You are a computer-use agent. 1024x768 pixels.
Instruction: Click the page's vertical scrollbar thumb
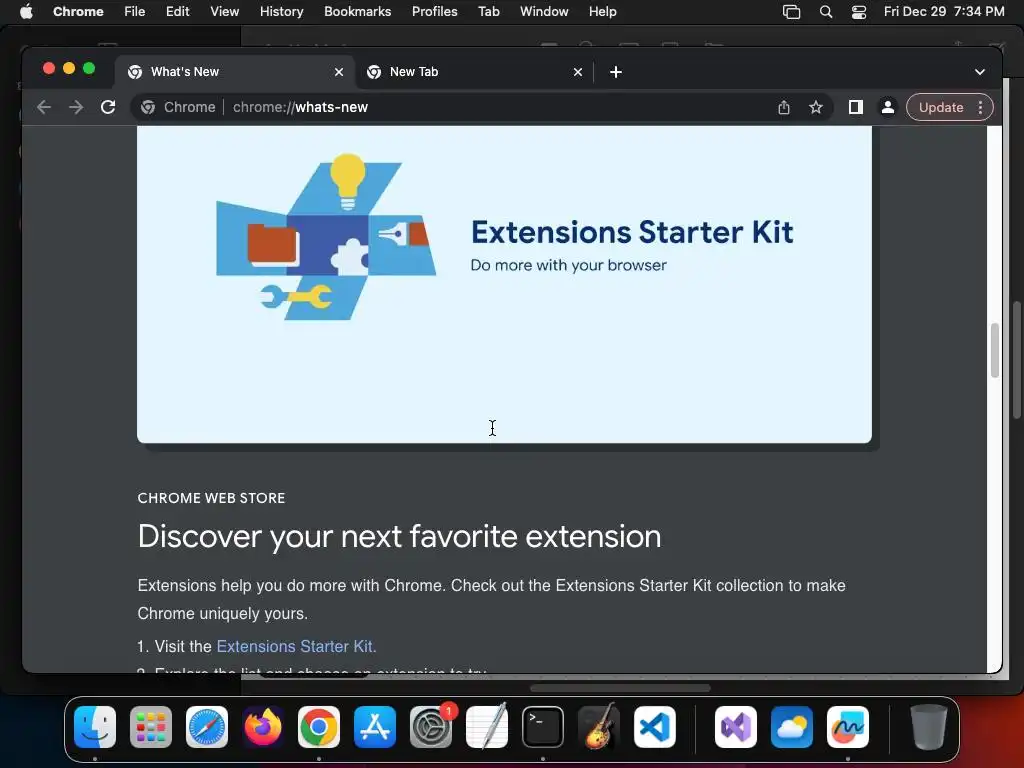point(995,350)
